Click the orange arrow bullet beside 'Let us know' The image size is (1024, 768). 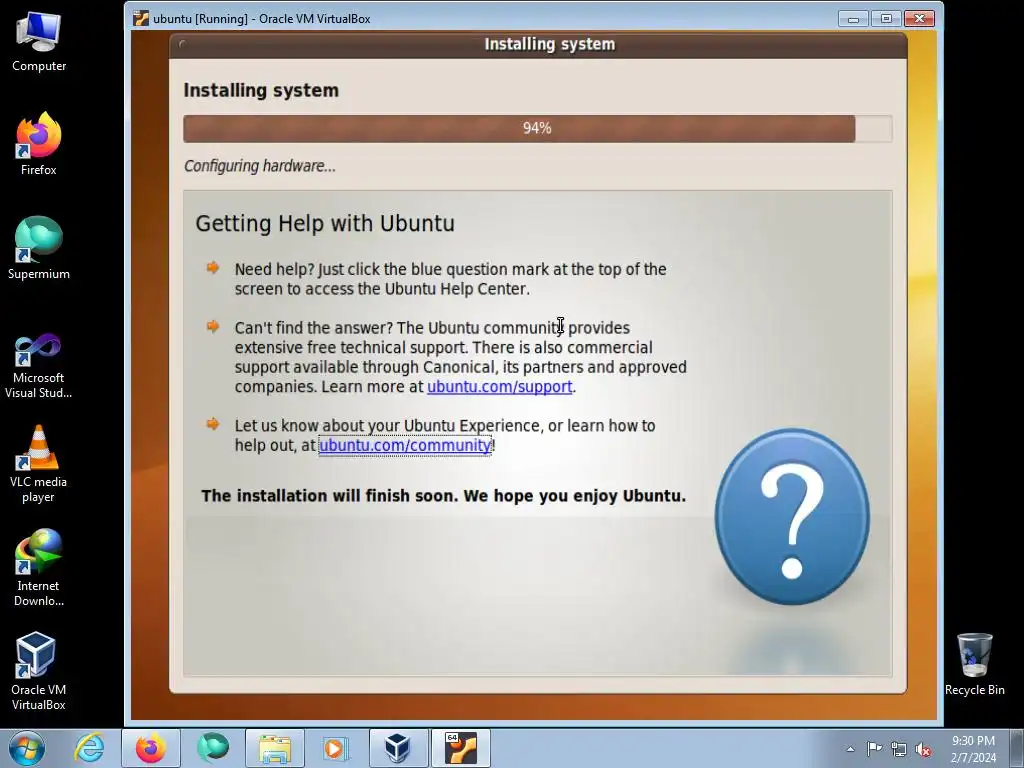point(213,424)
